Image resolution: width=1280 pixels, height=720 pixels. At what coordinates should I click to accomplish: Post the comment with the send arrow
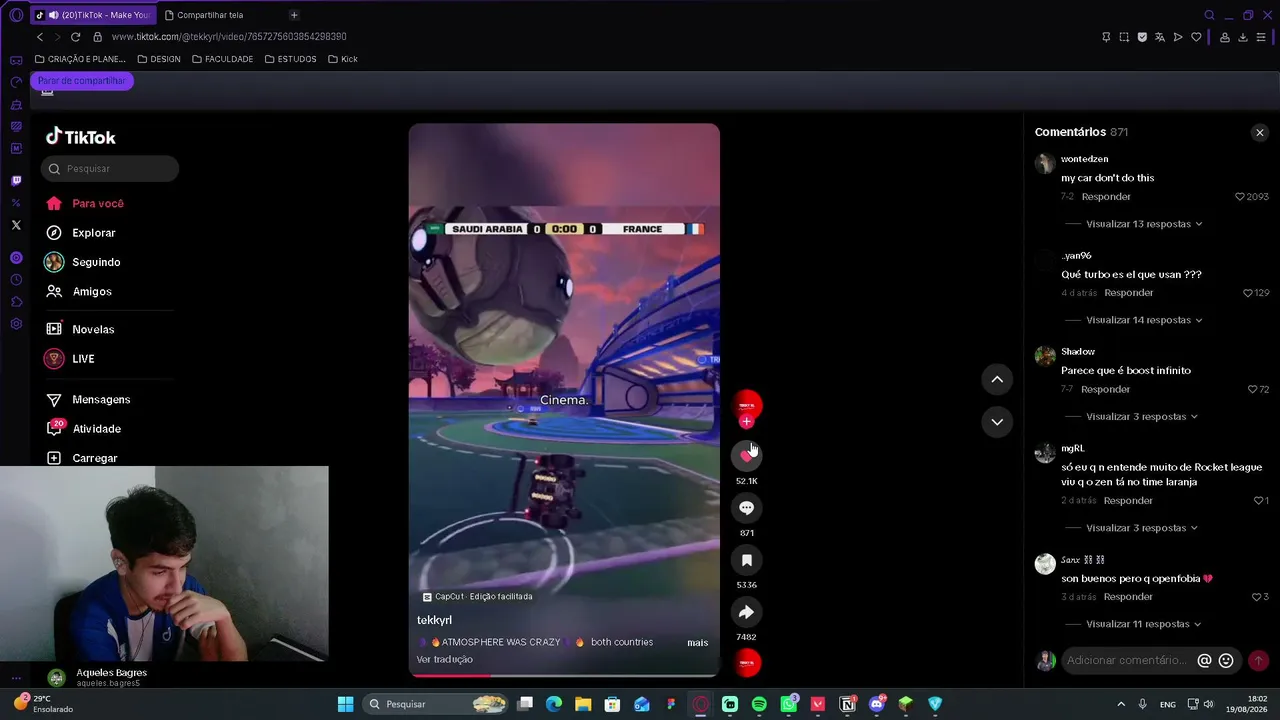coord(1258,660)
